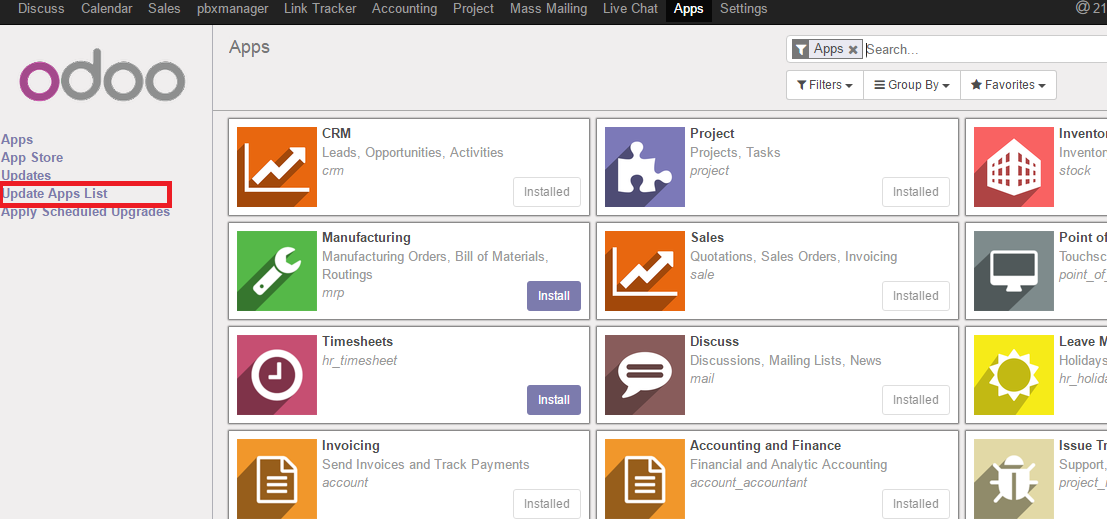Open the Manufacturing wrench icon
The image size is (1107, 519).
click(x=277, y=270)
